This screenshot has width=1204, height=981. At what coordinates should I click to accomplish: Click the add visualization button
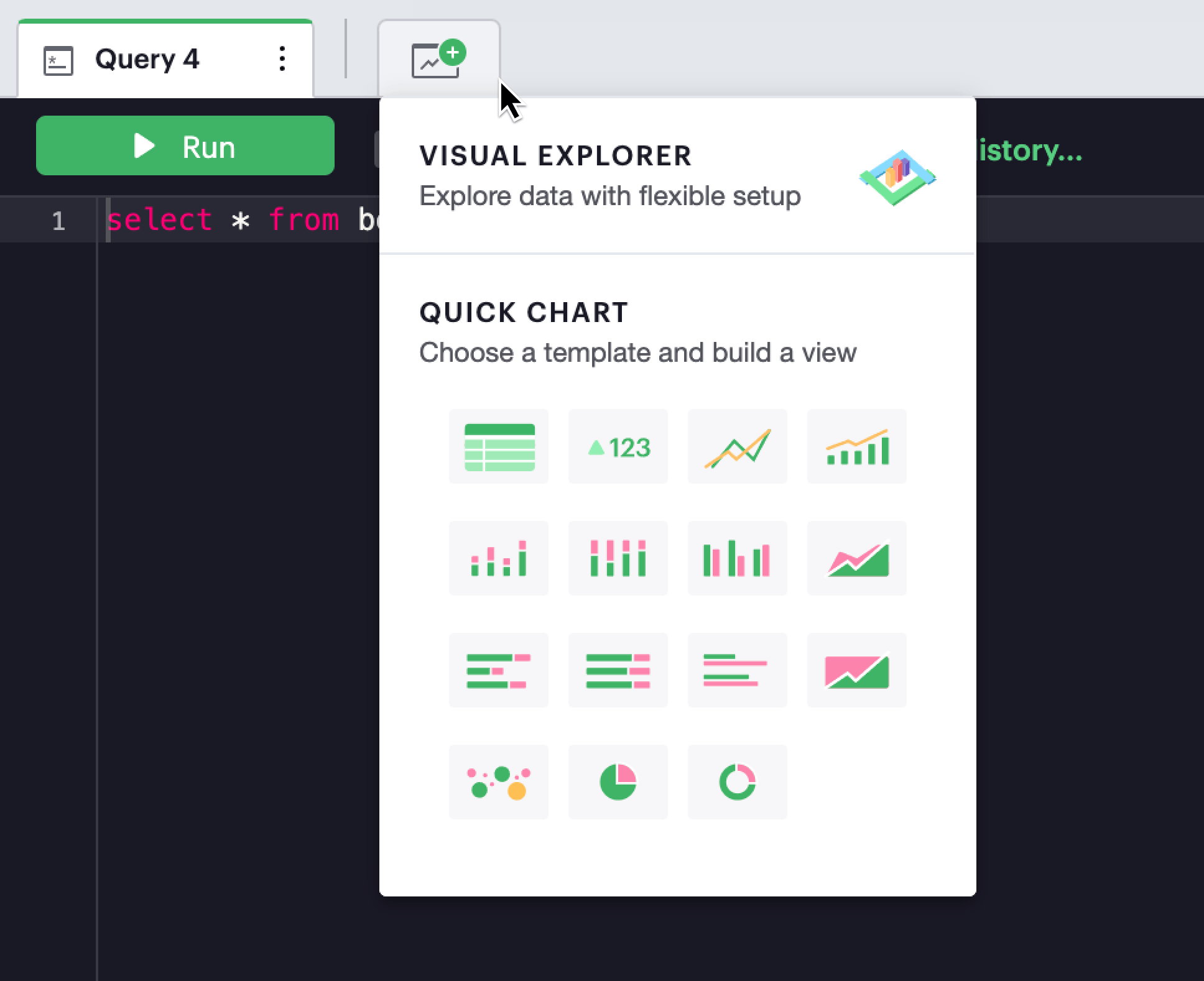point(437,56)
